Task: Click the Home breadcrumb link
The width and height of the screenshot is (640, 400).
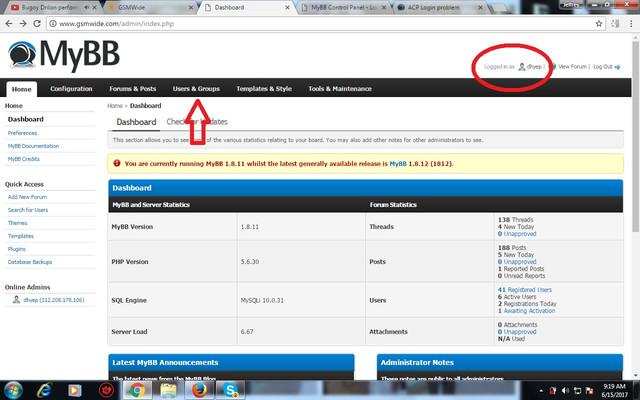Action: (115, 106)
